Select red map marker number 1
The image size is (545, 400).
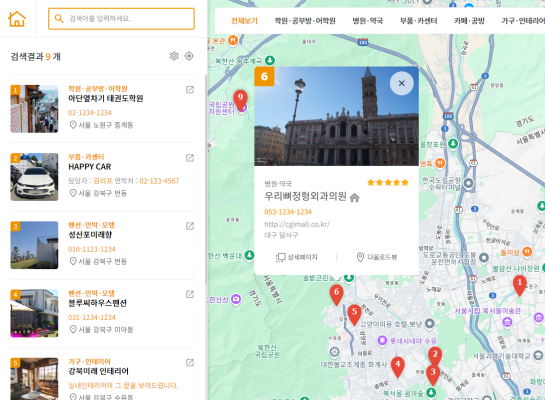tap(520, 285)
